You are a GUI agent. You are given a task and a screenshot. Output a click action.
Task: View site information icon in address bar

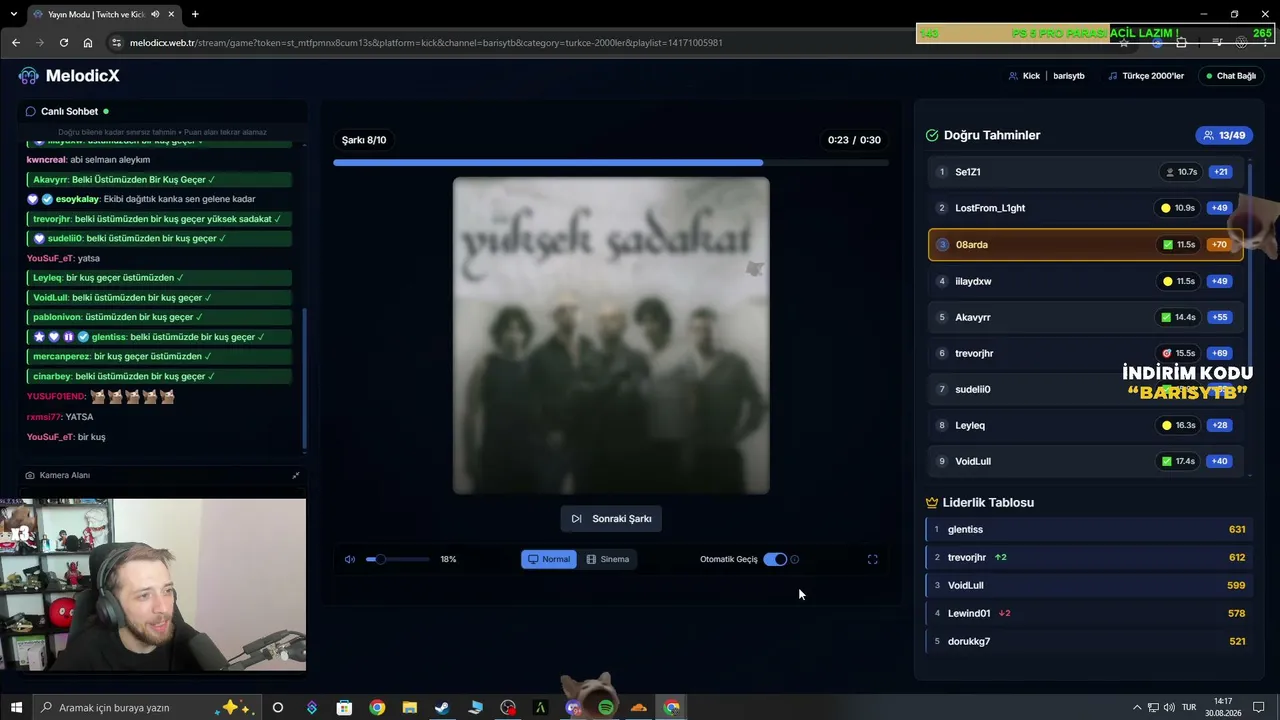[117, 43]
